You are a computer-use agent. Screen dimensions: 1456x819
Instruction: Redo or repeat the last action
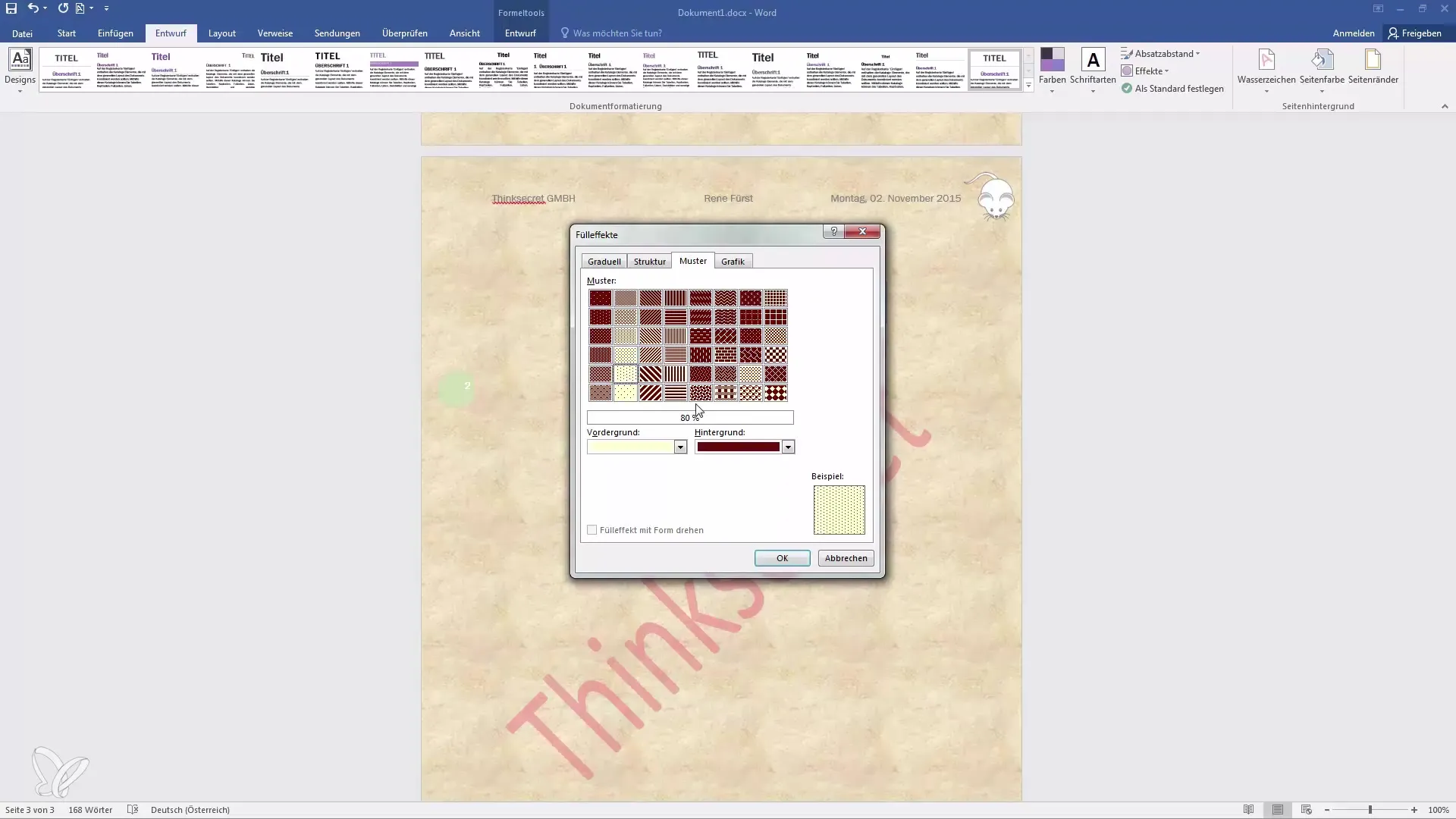pyautogui.click(x=63, y=8)
